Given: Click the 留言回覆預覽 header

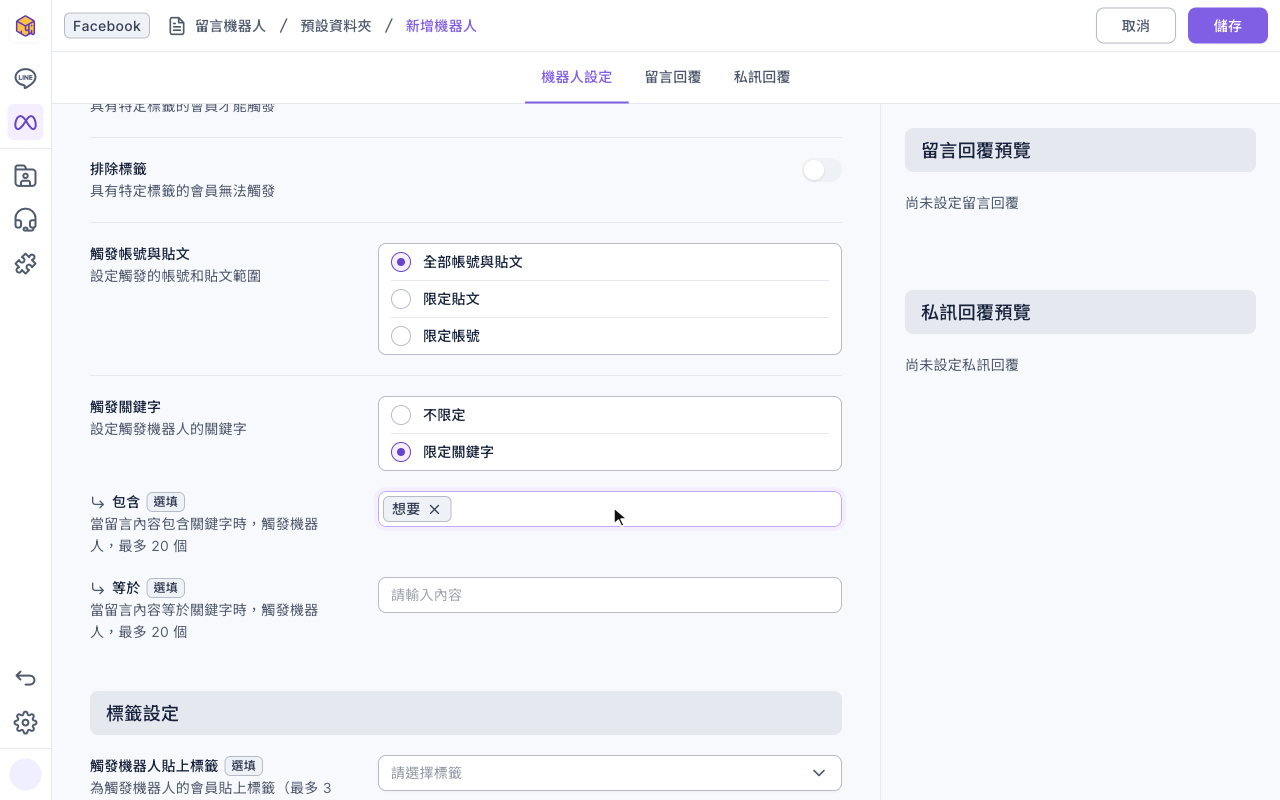Looking at the screenshot, I should (1080, 150).
